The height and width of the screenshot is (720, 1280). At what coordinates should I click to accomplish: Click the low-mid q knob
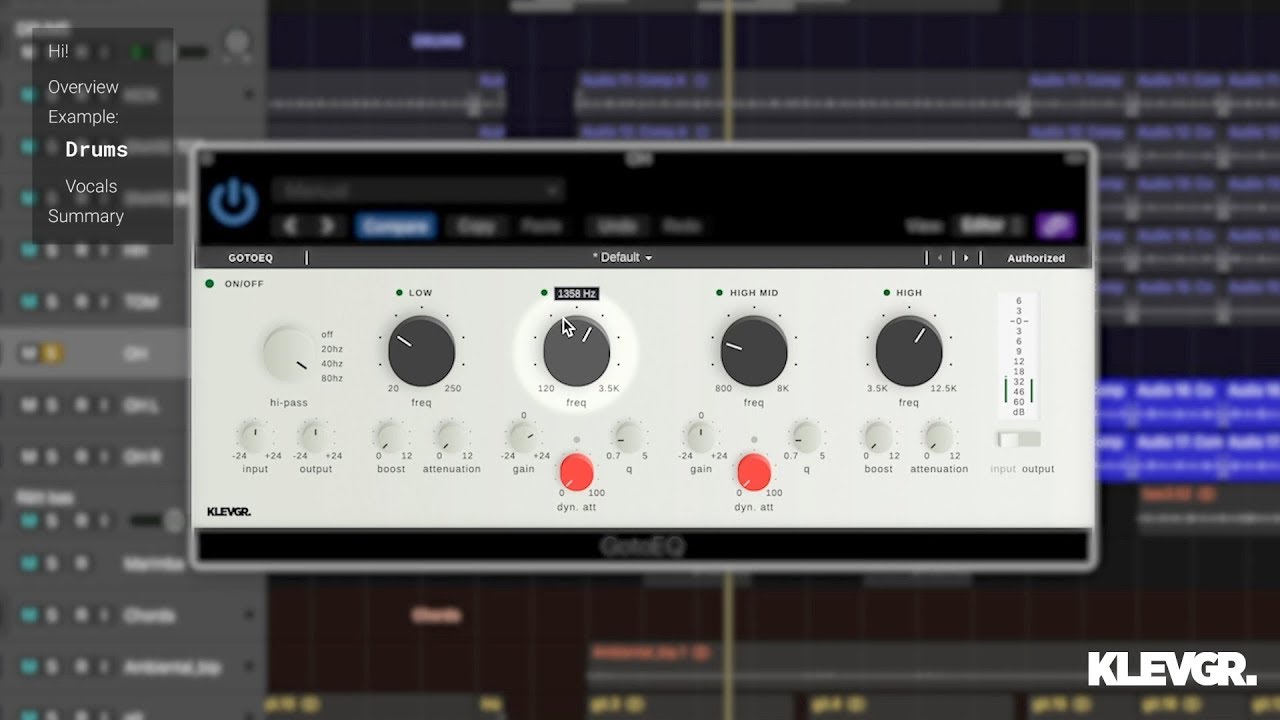point(628,436)
